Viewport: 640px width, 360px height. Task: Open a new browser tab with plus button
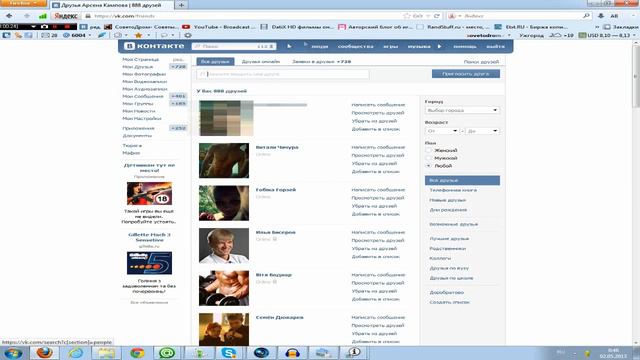pyautogui.click(x=181, y=5)
